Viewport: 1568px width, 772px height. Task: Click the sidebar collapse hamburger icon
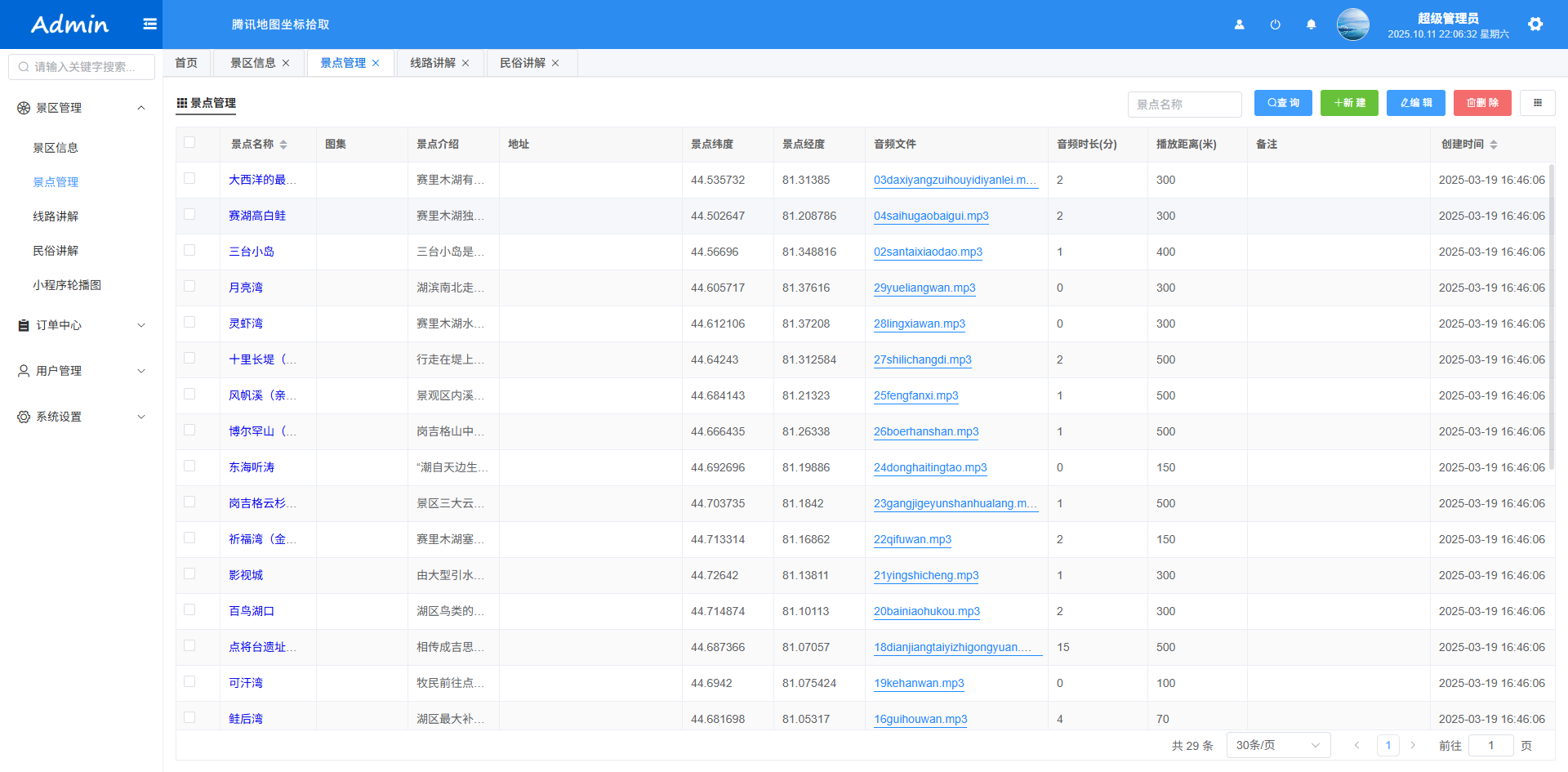click(x=149, y=25)
